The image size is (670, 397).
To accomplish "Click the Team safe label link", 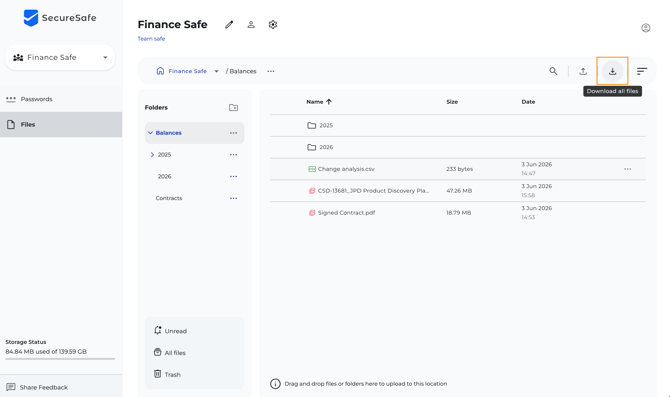I will [x=151, y=38].
